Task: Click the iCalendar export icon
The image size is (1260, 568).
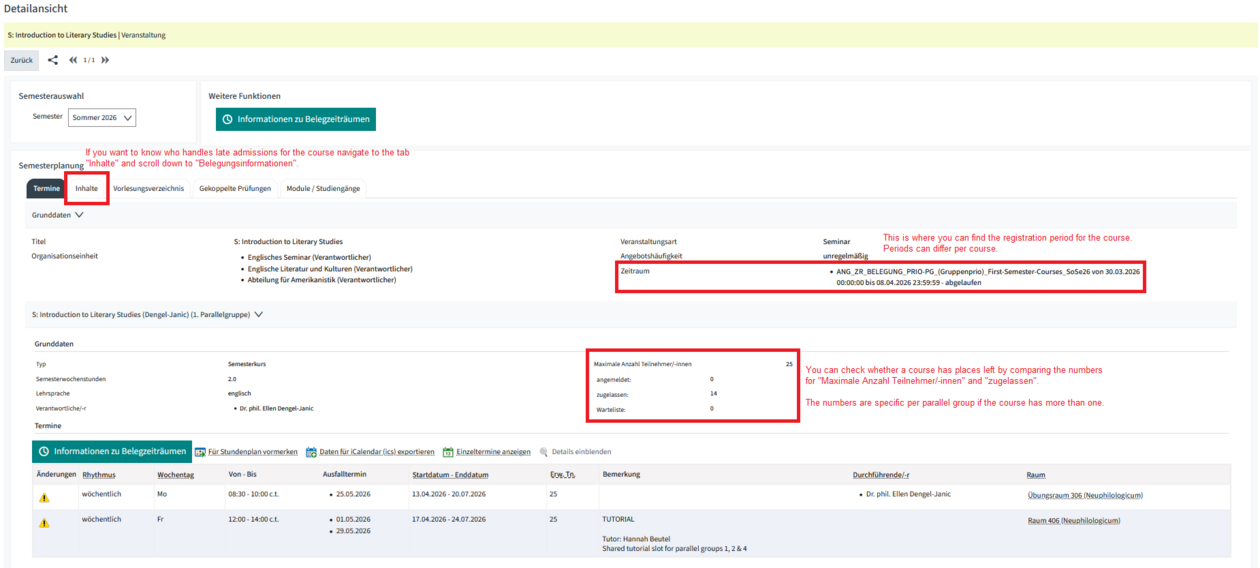Action: pos(311,452)
